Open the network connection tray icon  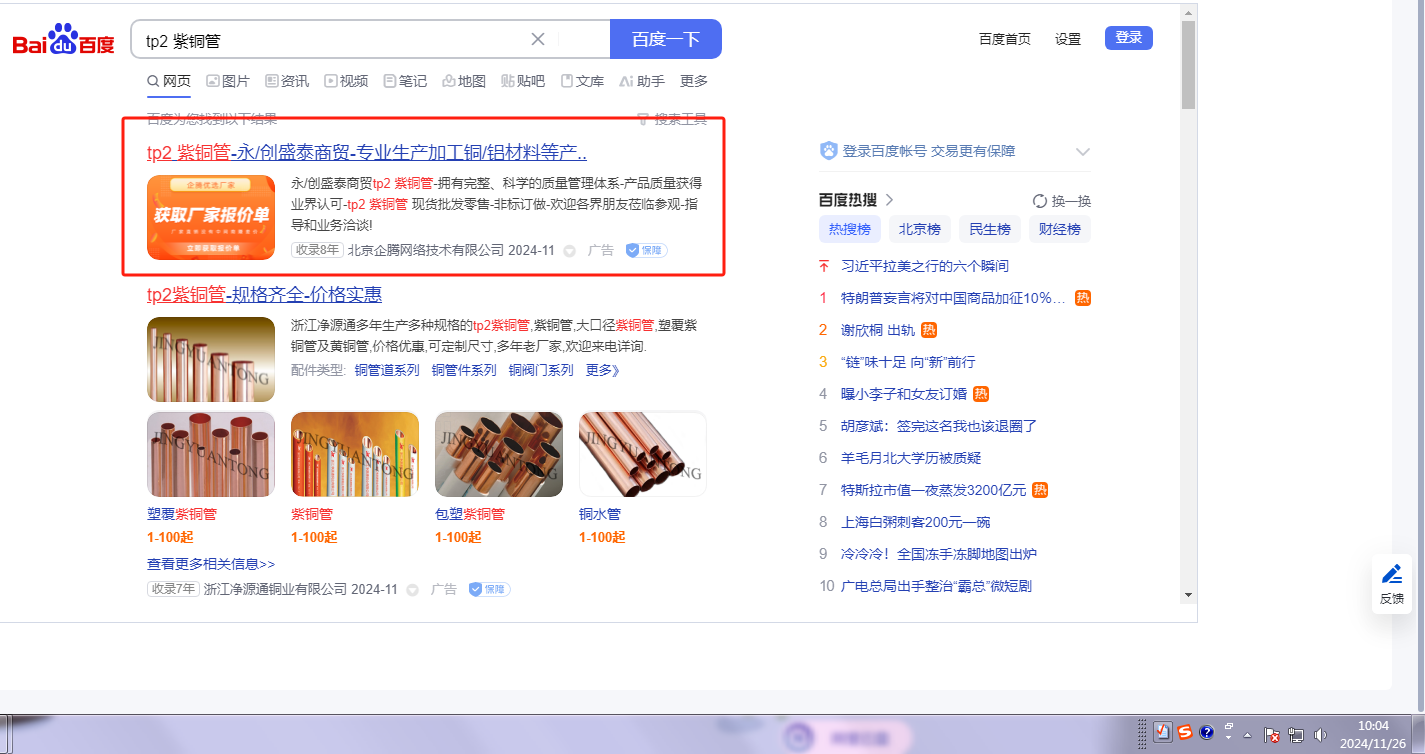tap(1296, 734)
